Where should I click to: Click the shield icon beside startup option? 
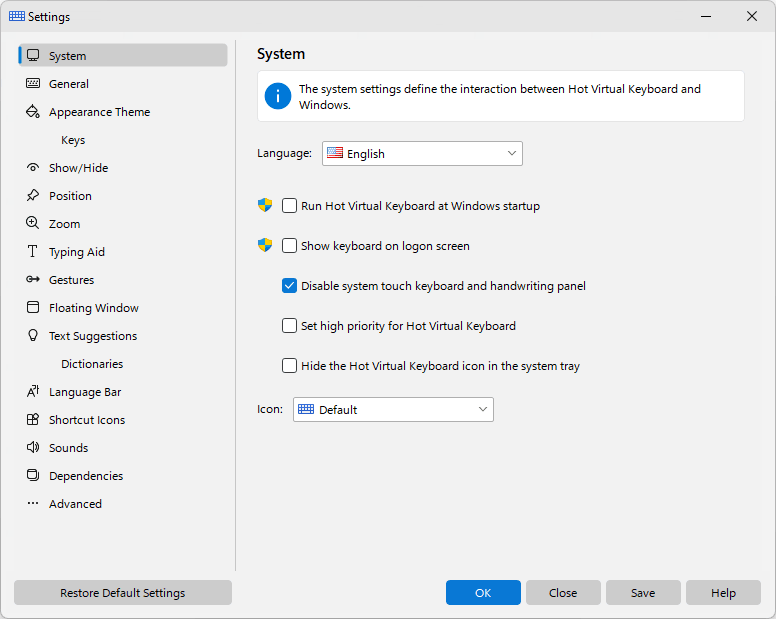pyautogui.click(x=265, y=205)
